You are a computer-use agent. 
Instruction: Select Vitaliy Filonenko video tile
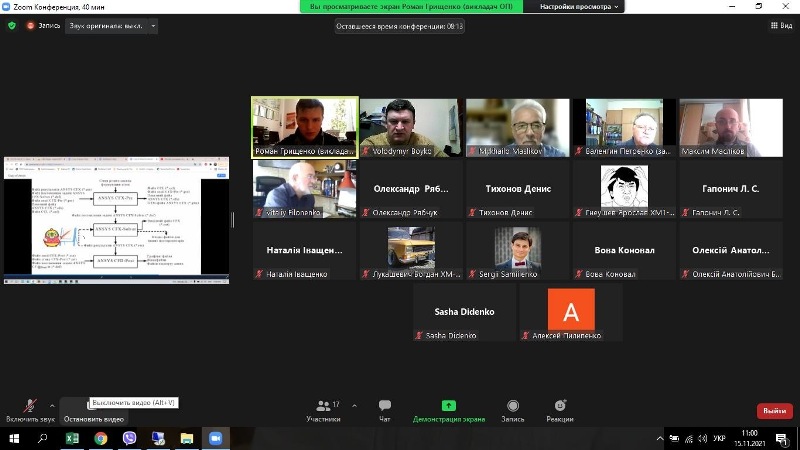pyautogui.click(x=305, y=189)
